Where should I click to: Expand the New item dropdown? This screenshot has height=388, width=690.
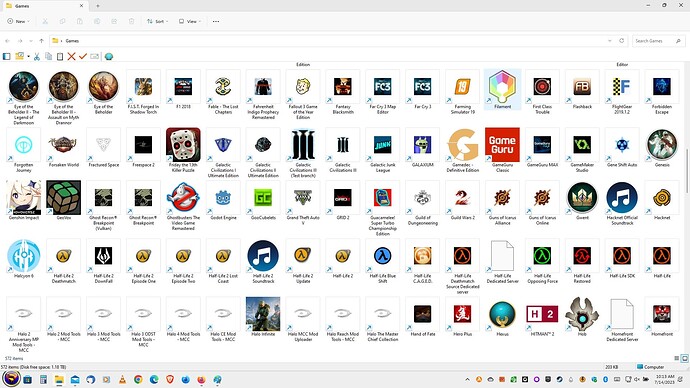click(18, 21)
